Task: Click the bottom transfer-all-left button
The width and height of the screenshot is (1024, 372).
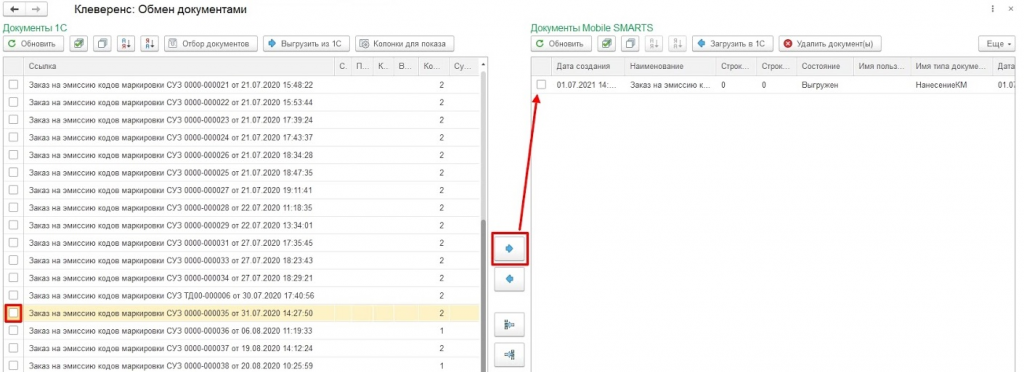Action: 509,355
